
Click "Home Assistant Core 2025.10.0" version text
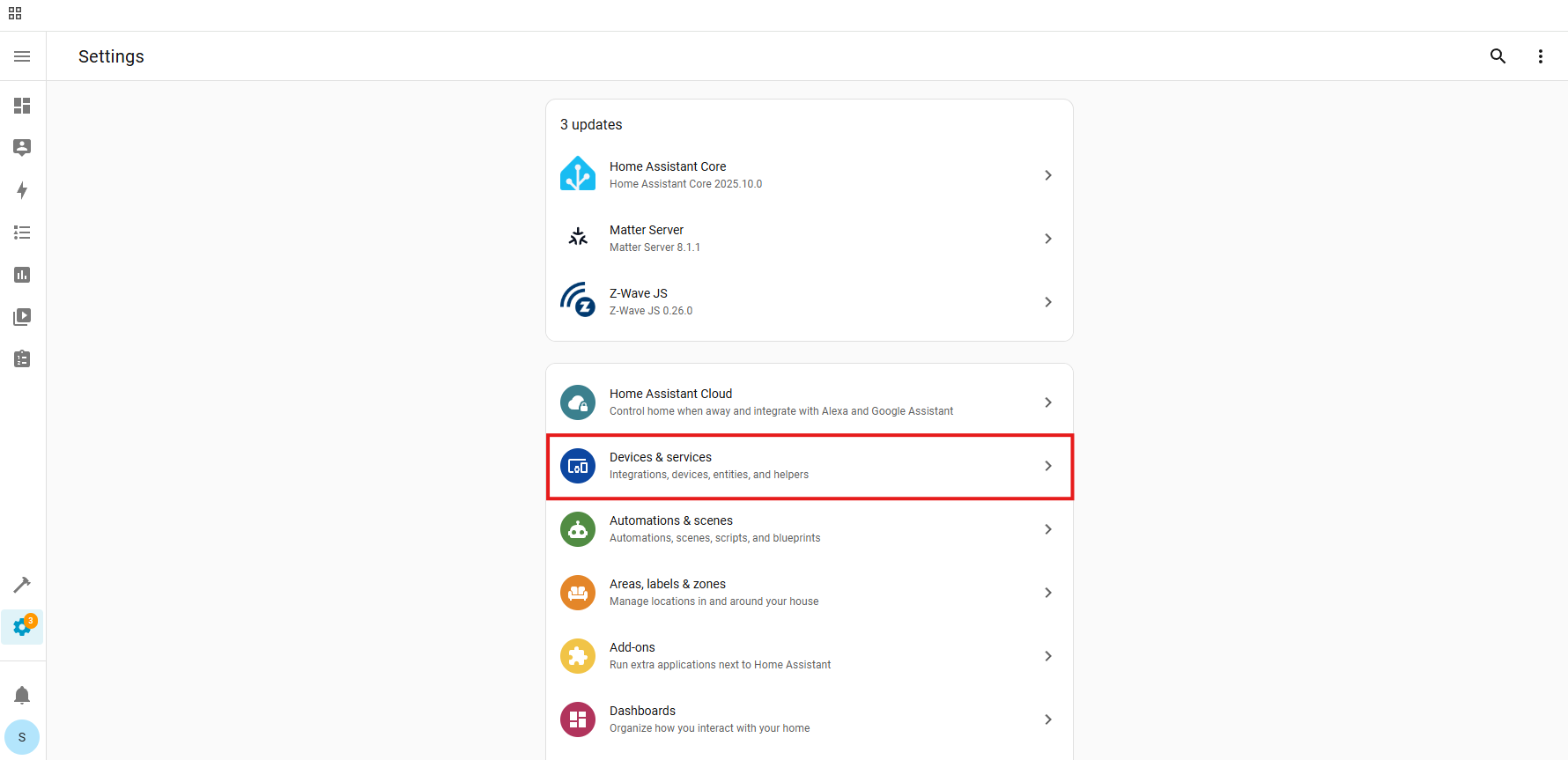click(x=686, y=184)
